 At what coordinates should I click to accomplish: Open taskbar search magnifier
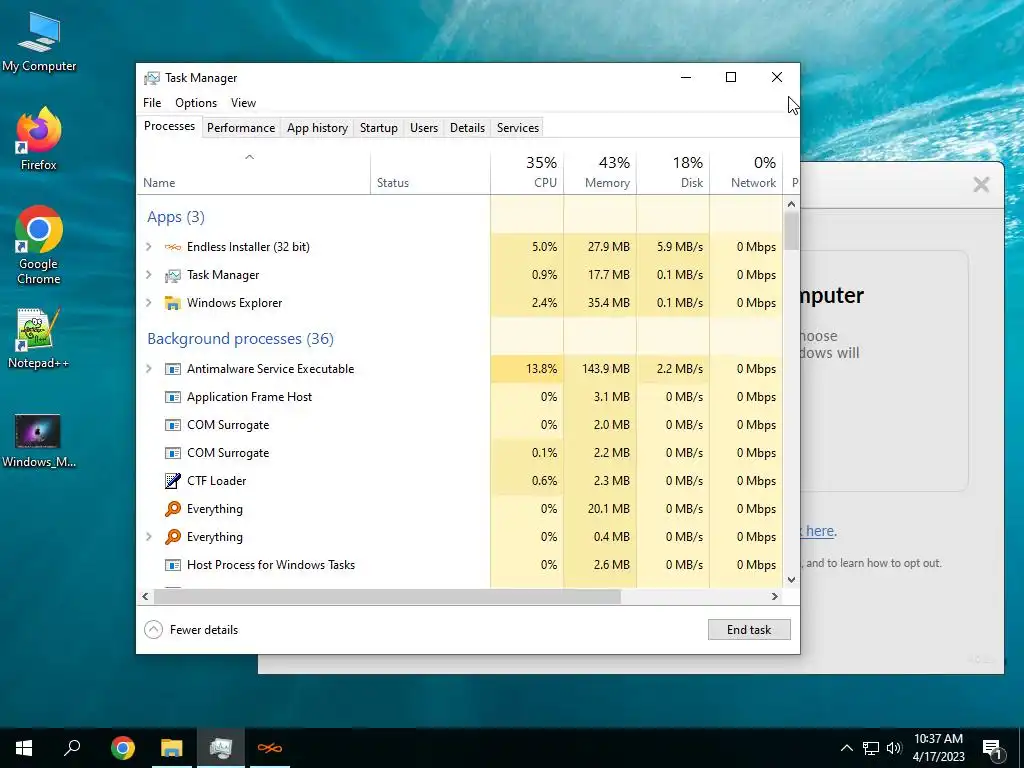point(72,748)
